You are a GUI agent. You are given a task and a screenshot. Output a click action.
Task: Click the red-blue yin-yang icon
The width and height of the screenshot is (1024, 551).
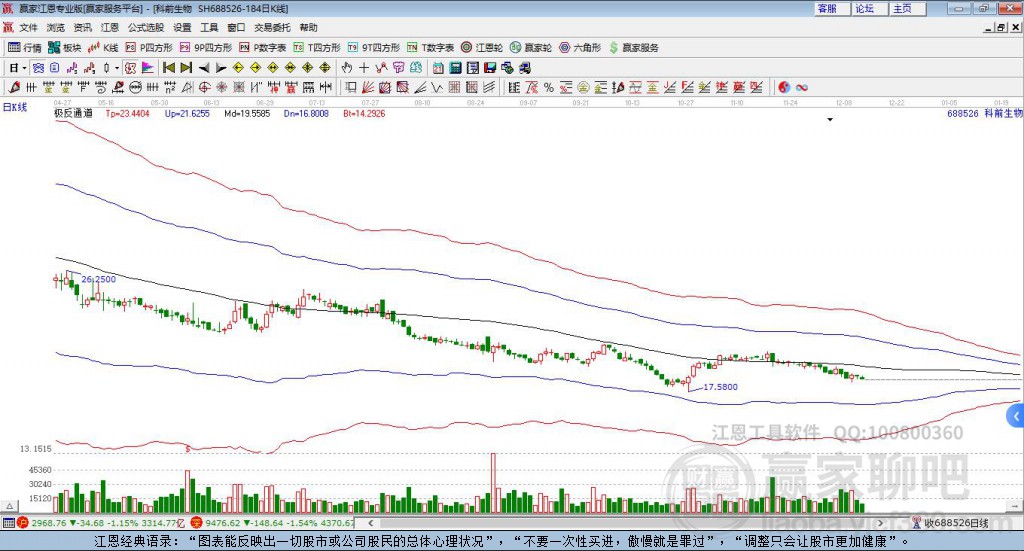point(784,87)
